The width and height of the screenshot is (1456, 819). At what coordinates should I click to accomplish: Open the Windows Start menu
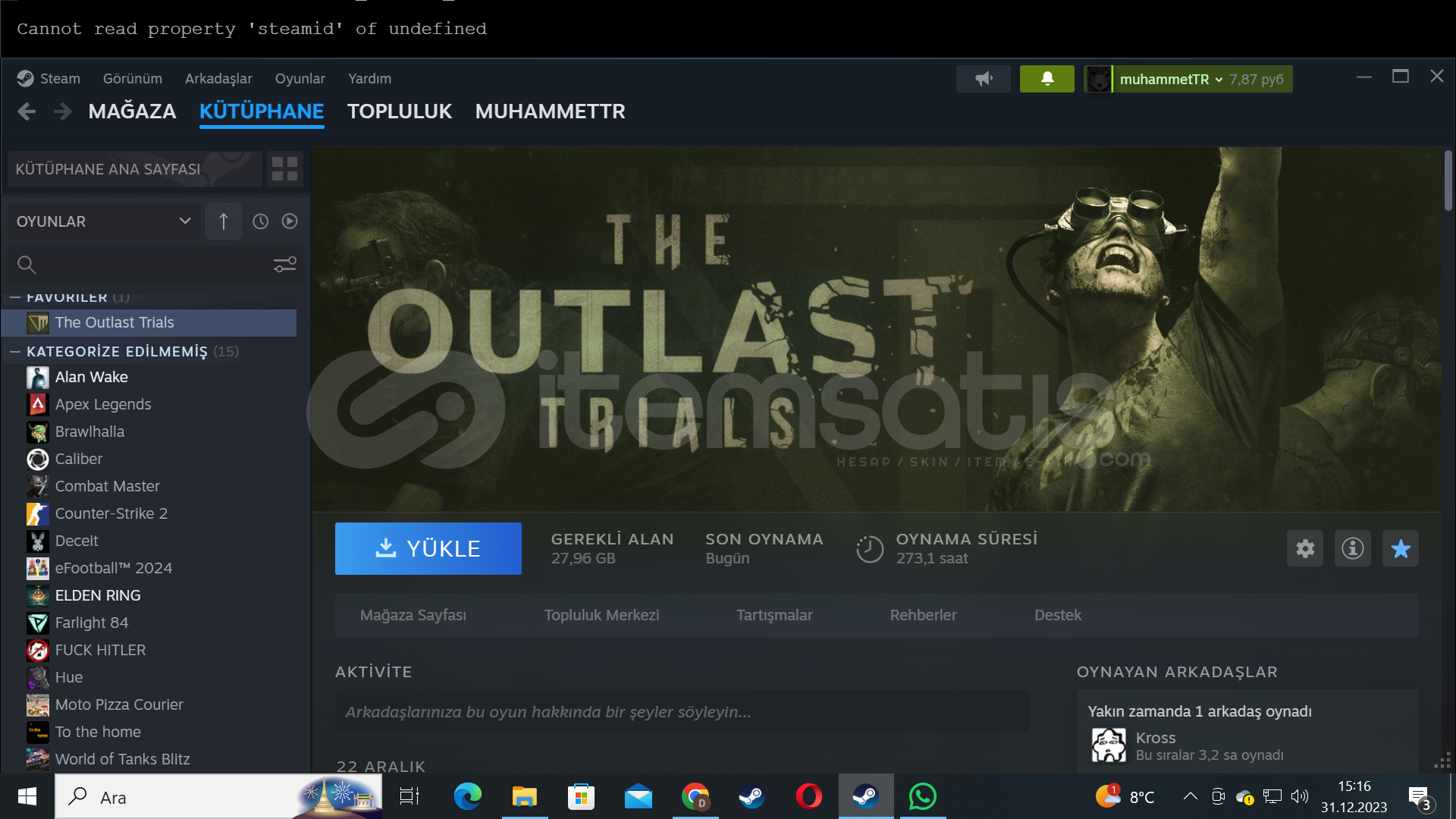[x=27, y=796]
